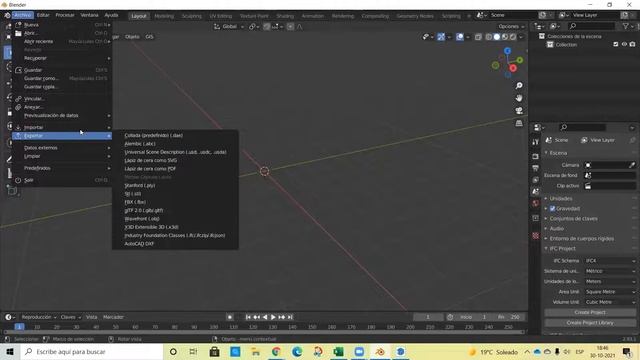Click the Create Project button
The width and height of the screenshot is (640, 360).
[590, 312]
